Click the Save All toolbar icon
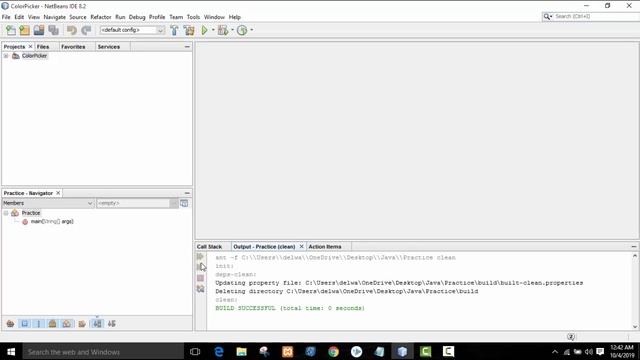The height and width of the screenshot is (360, 640). [x=53, y=30]
